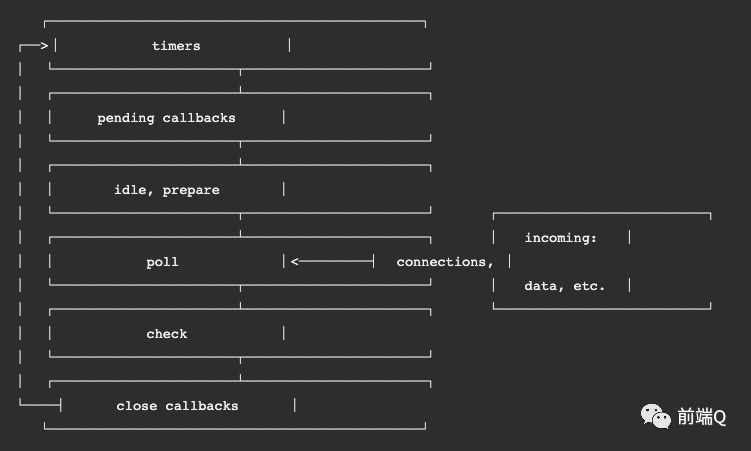Screen dimensions: 751x451
Task: Click connector between timers and pending callbacks
Action: point(240,82)
